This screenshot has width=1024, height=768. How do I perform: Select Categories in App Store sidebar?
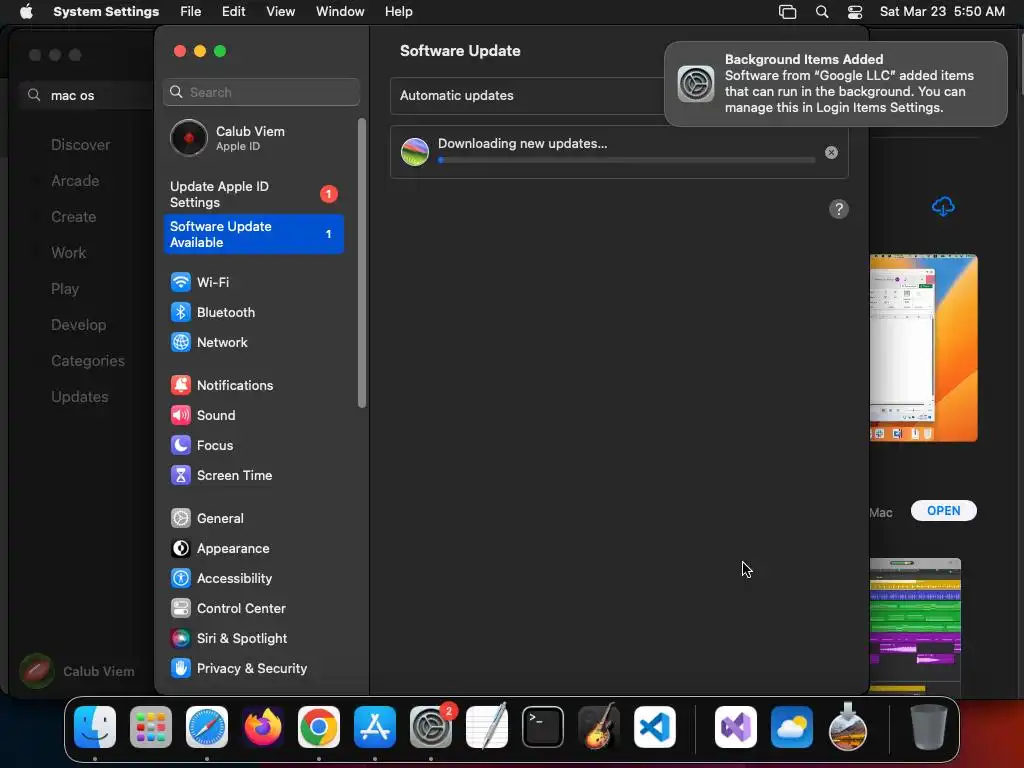click(x=88, y=360)
